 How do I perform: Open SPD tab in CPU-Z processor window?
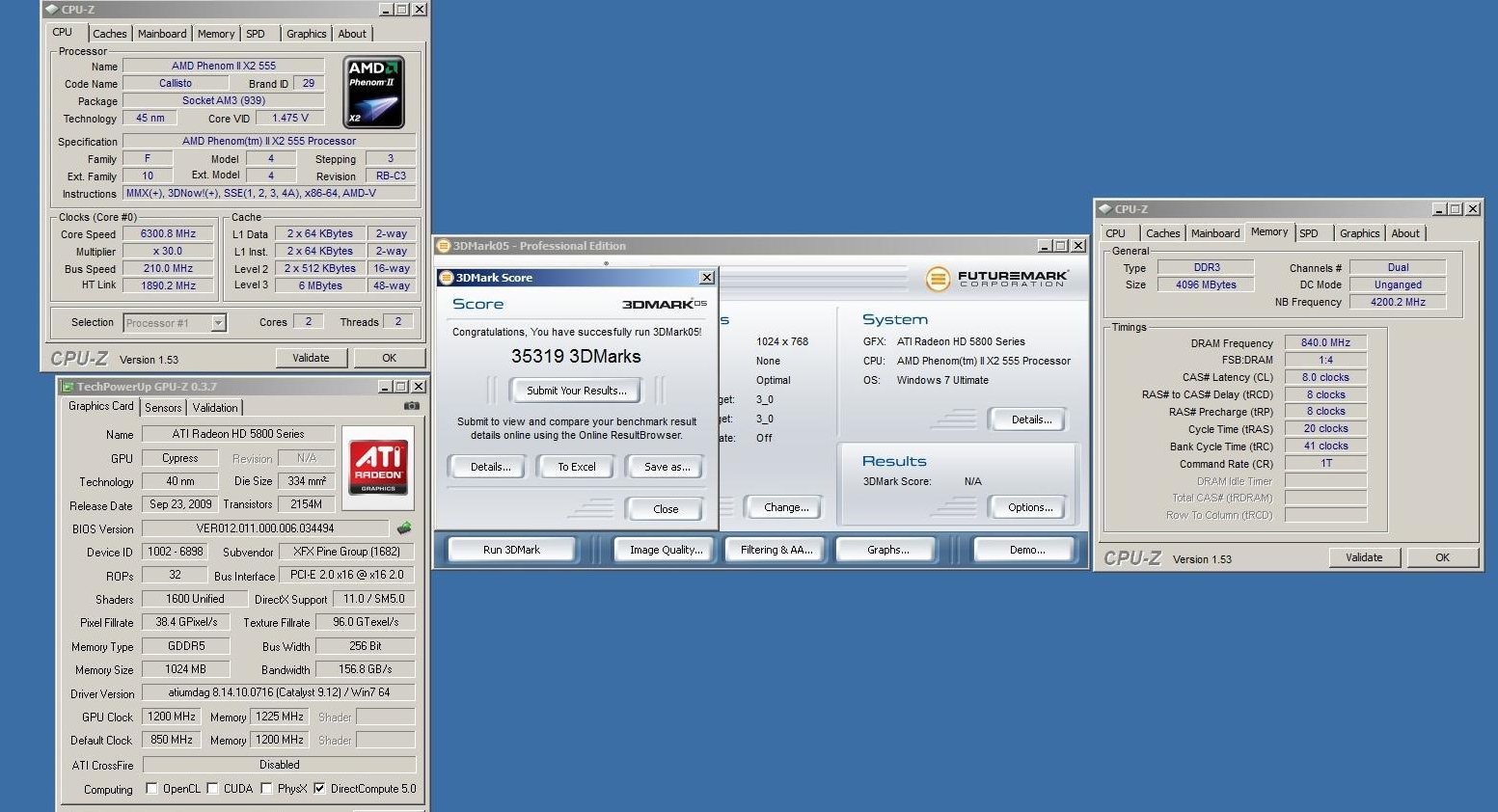point(256,34)
